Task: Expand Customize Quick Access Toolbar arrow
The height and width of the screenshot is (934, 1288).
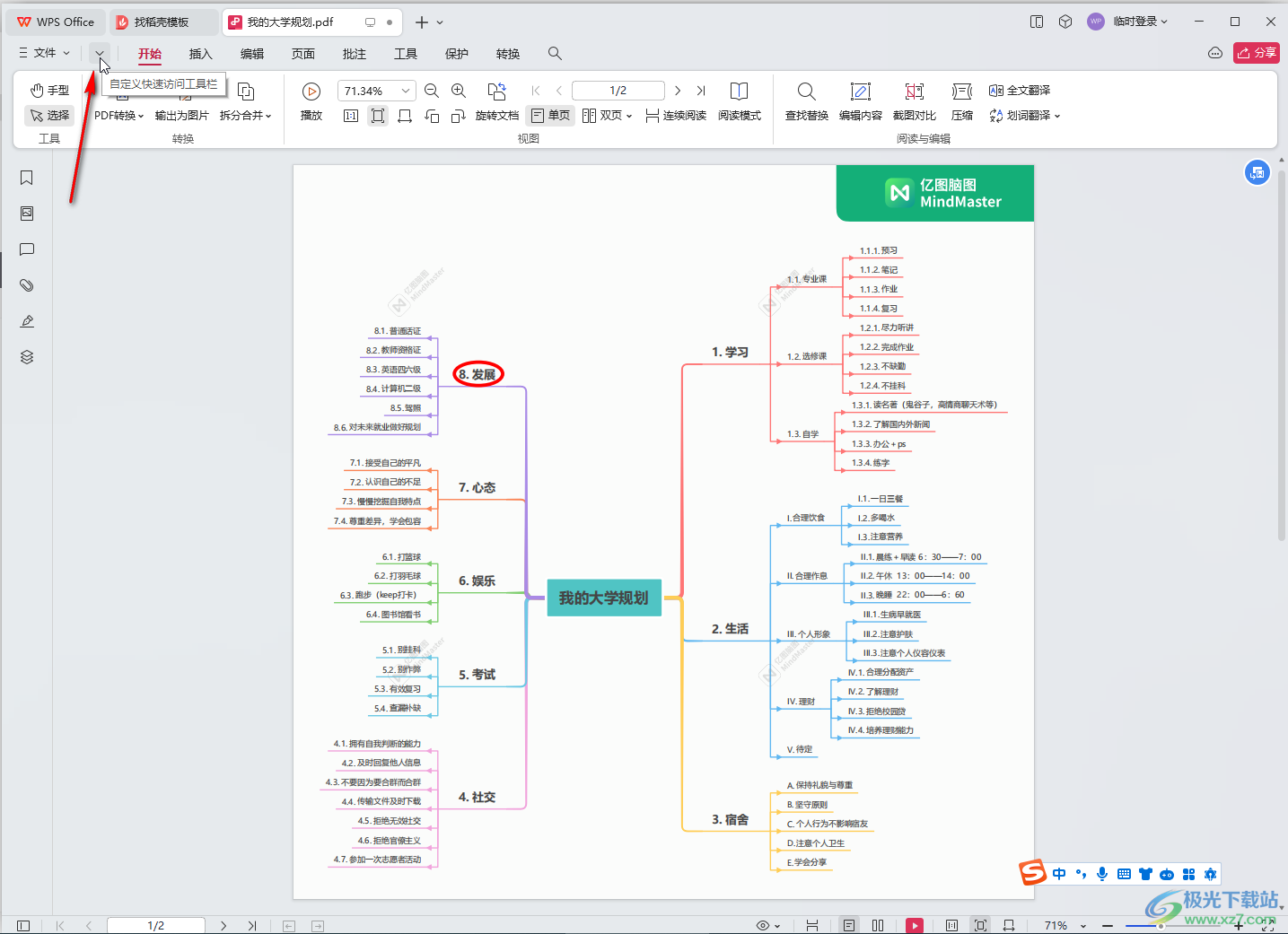Action: click(100, 53)
